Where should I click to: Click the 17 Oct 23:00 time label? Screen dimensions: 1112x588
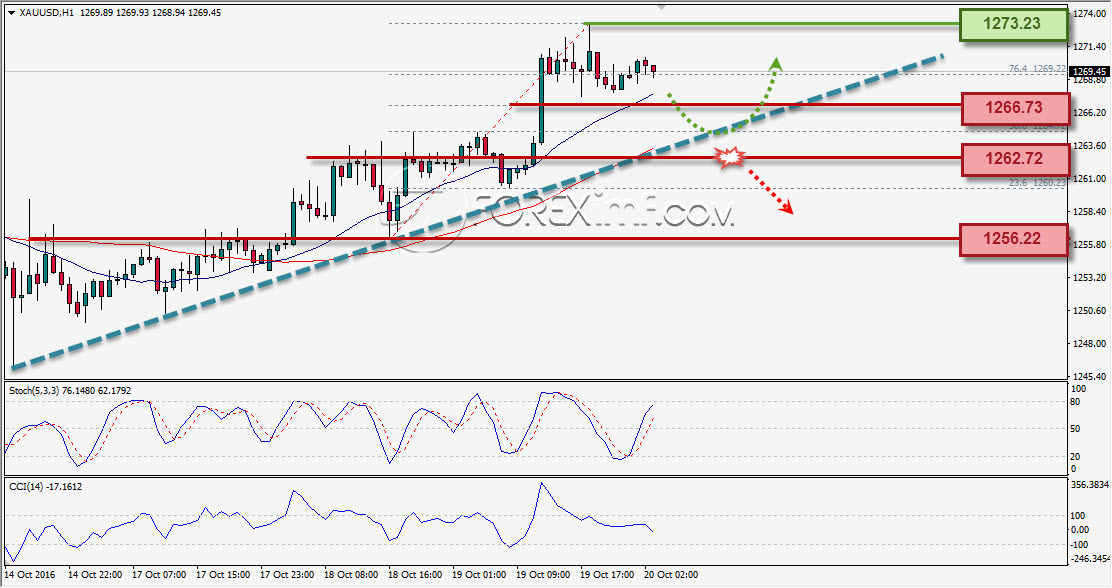(287, 575)
